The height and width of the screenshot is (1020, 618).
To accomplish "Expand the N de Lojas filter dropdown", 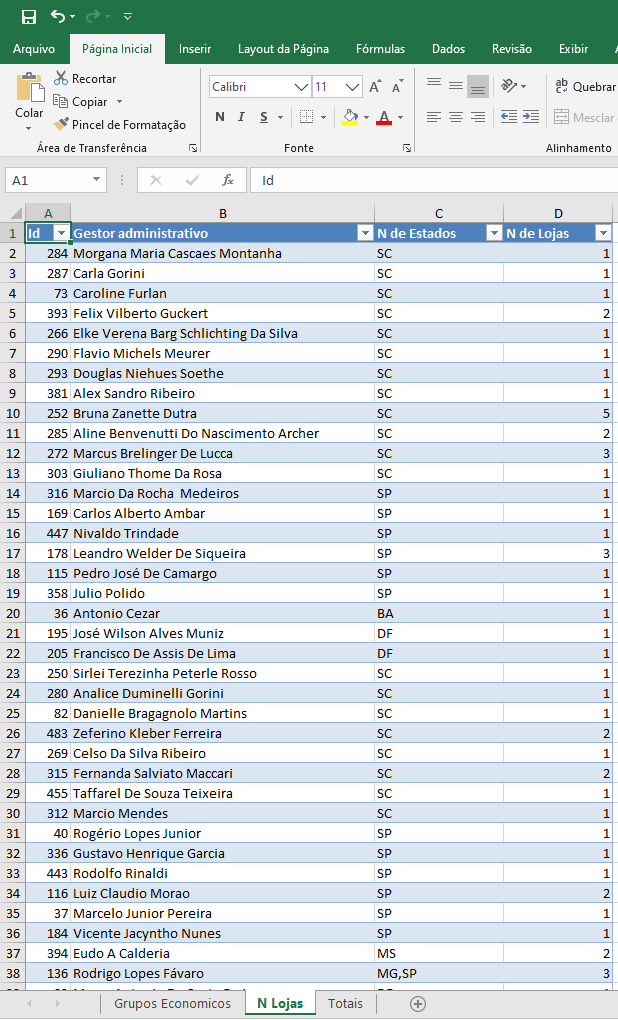I will click(x=602, y=233).
